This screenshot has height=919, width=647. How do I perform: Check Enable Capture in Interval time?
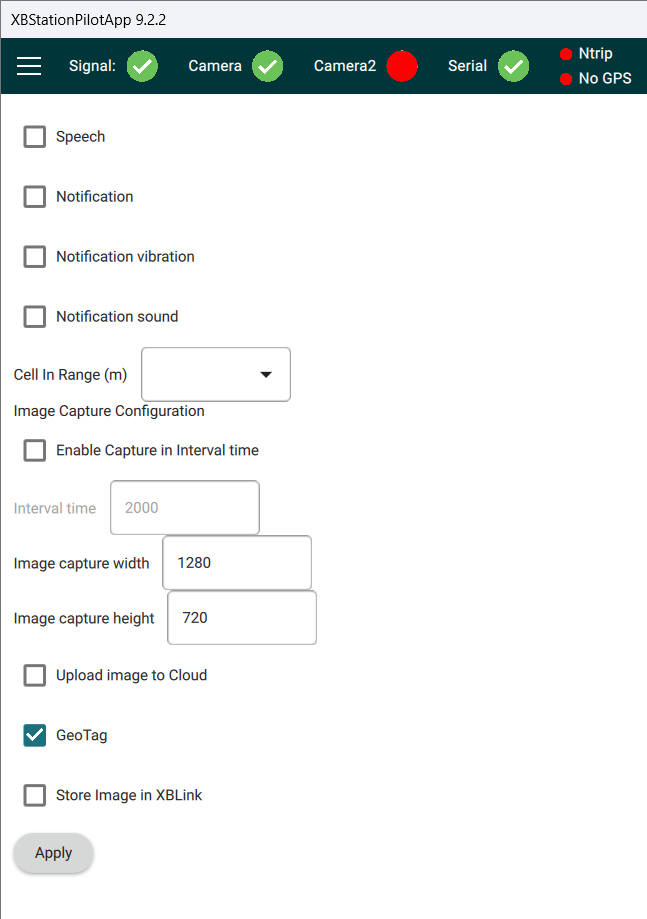[x=35, y=451]
